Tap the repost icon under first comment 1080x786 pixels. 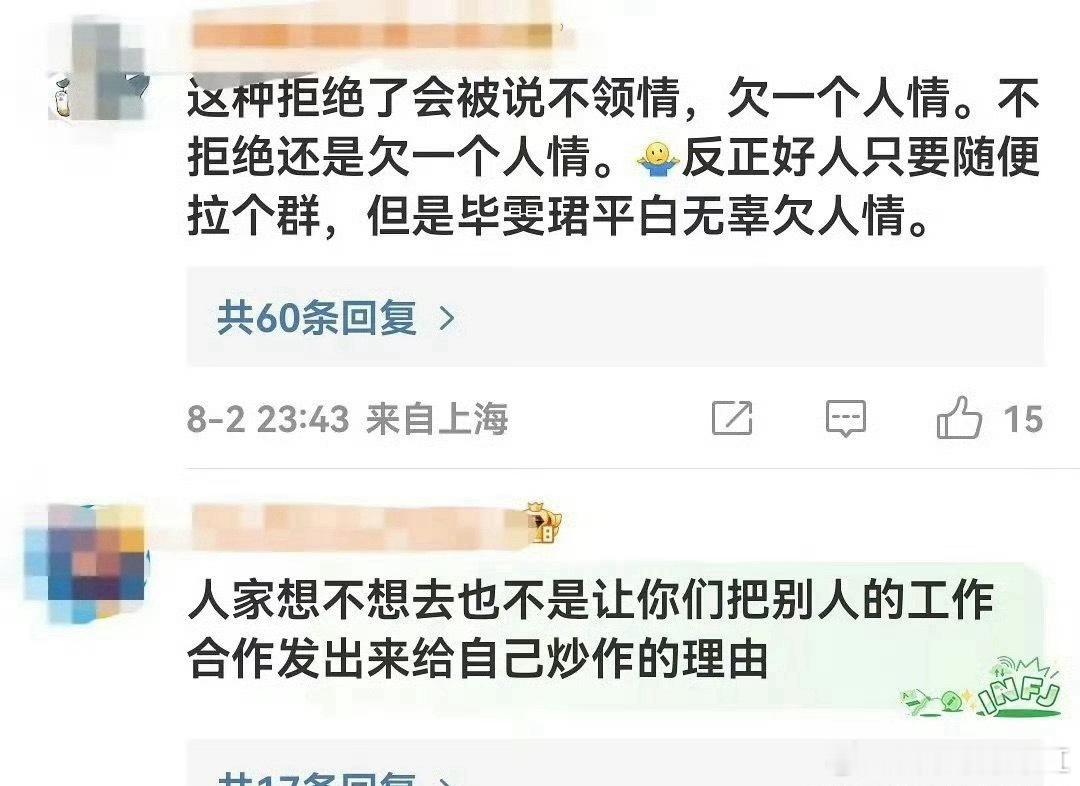coord(731,417)
